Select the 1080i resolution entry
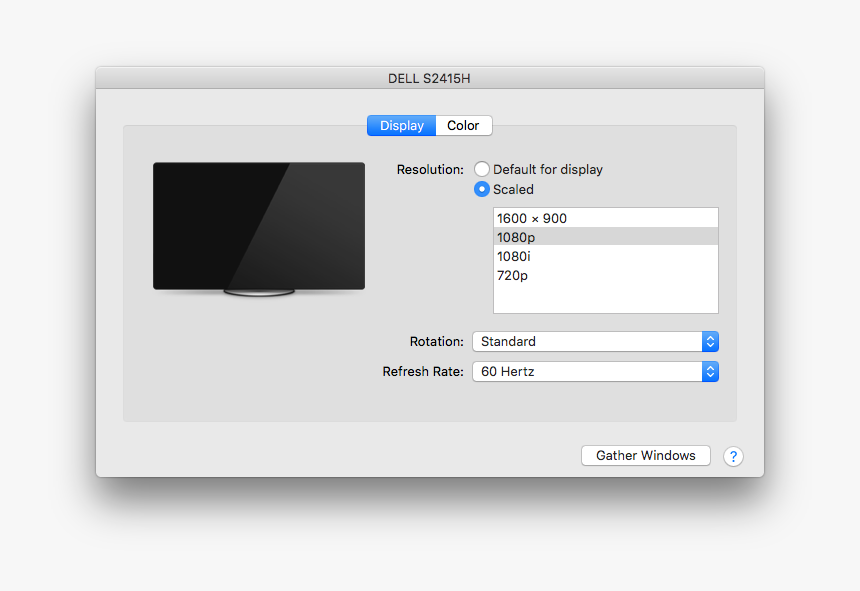The image size is (860, 591). pyautogui.click(x=605, y=256)
